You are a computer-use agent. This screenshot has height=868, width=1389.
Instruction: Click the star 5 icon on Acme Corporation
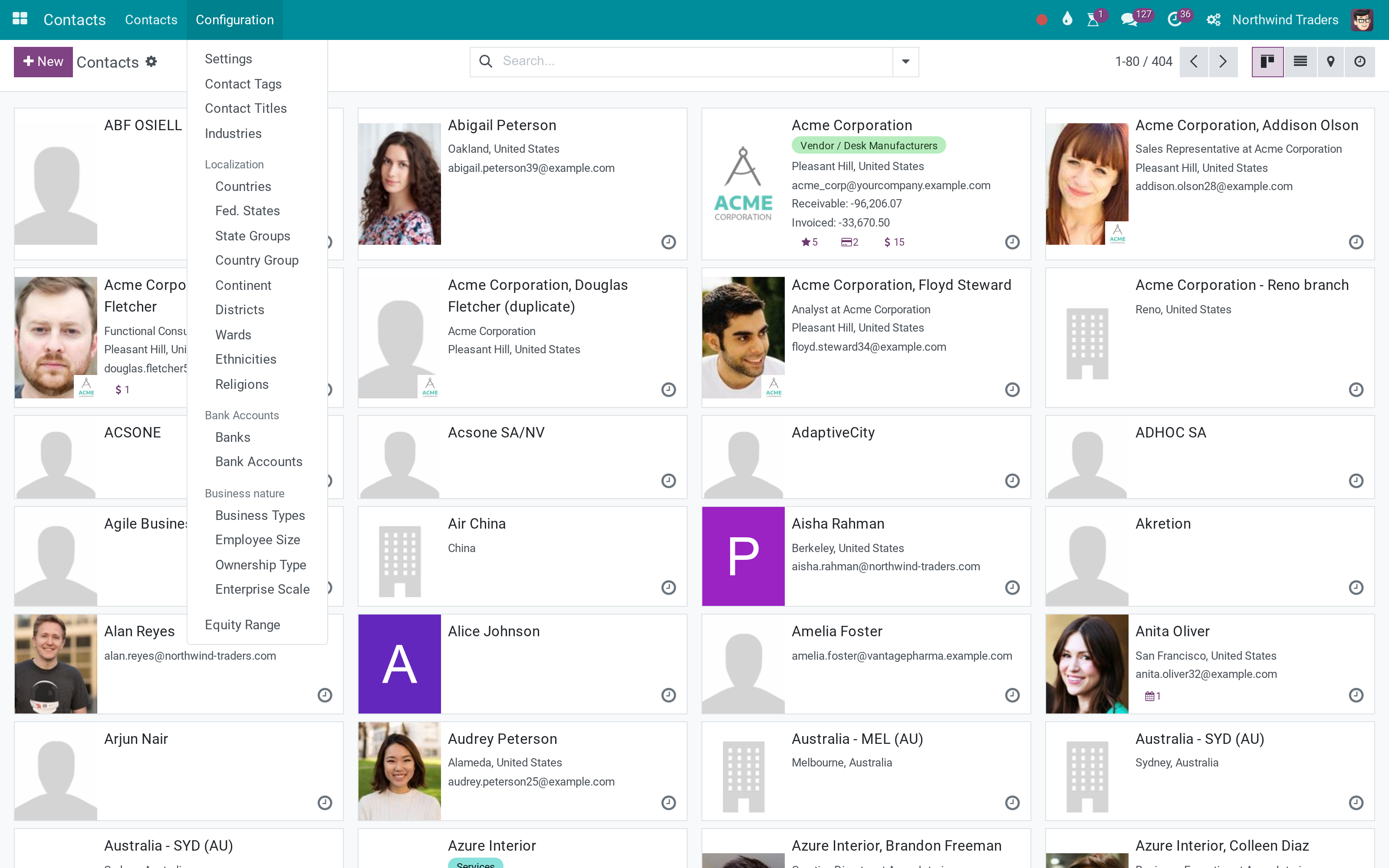click(809, 242)
